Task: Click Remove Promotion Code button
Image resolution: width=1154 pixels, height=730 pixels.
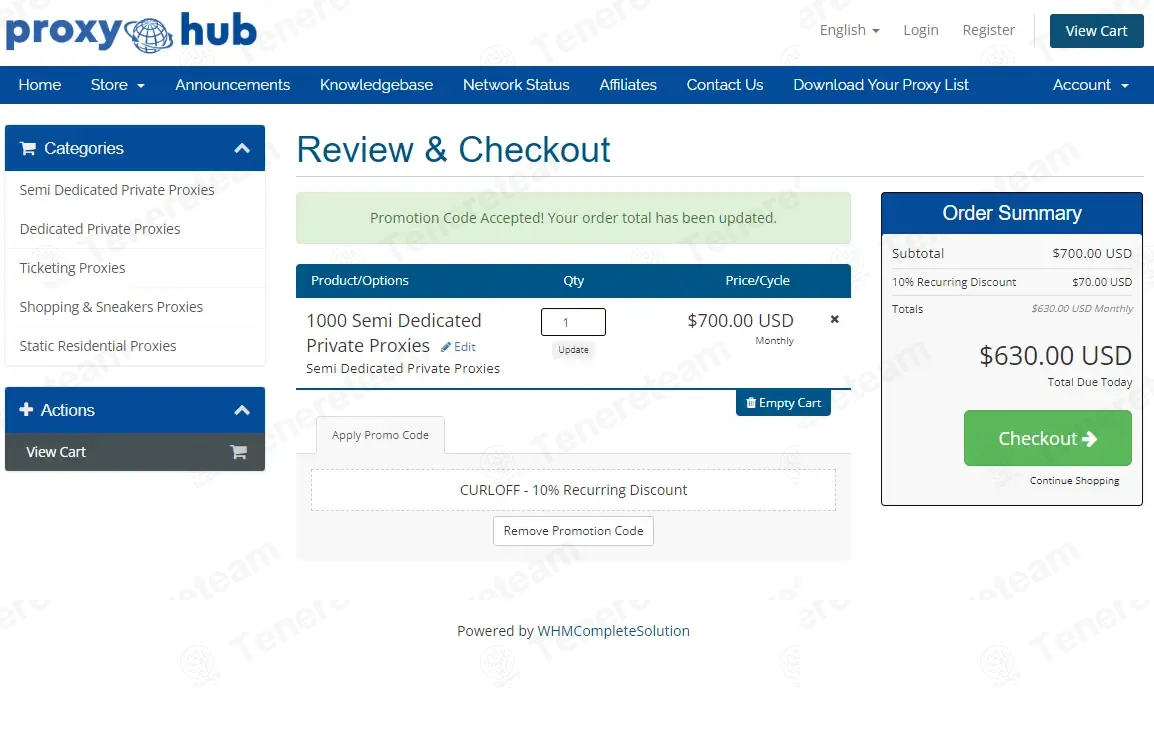Action: [573, 531]
